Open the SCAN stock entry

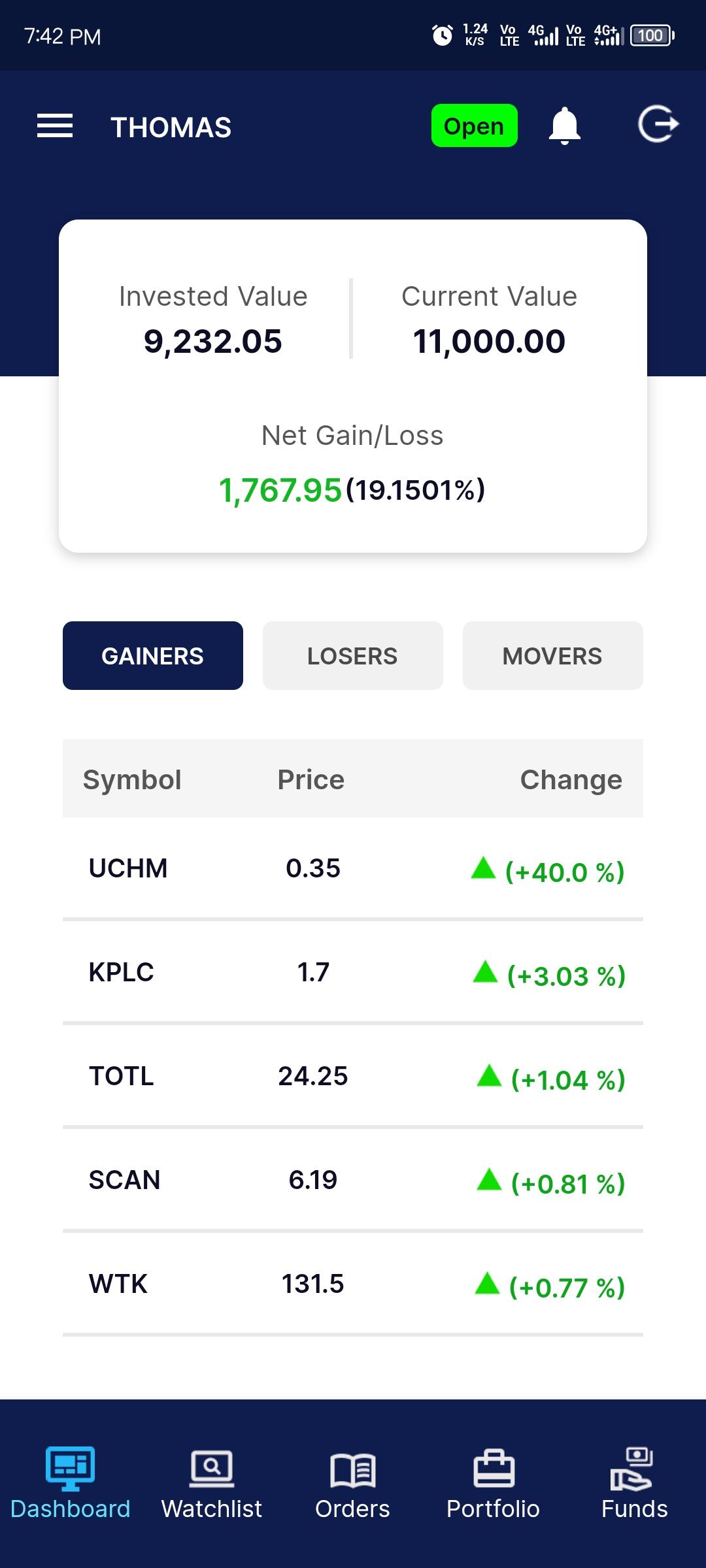(x=353, y=1180)
